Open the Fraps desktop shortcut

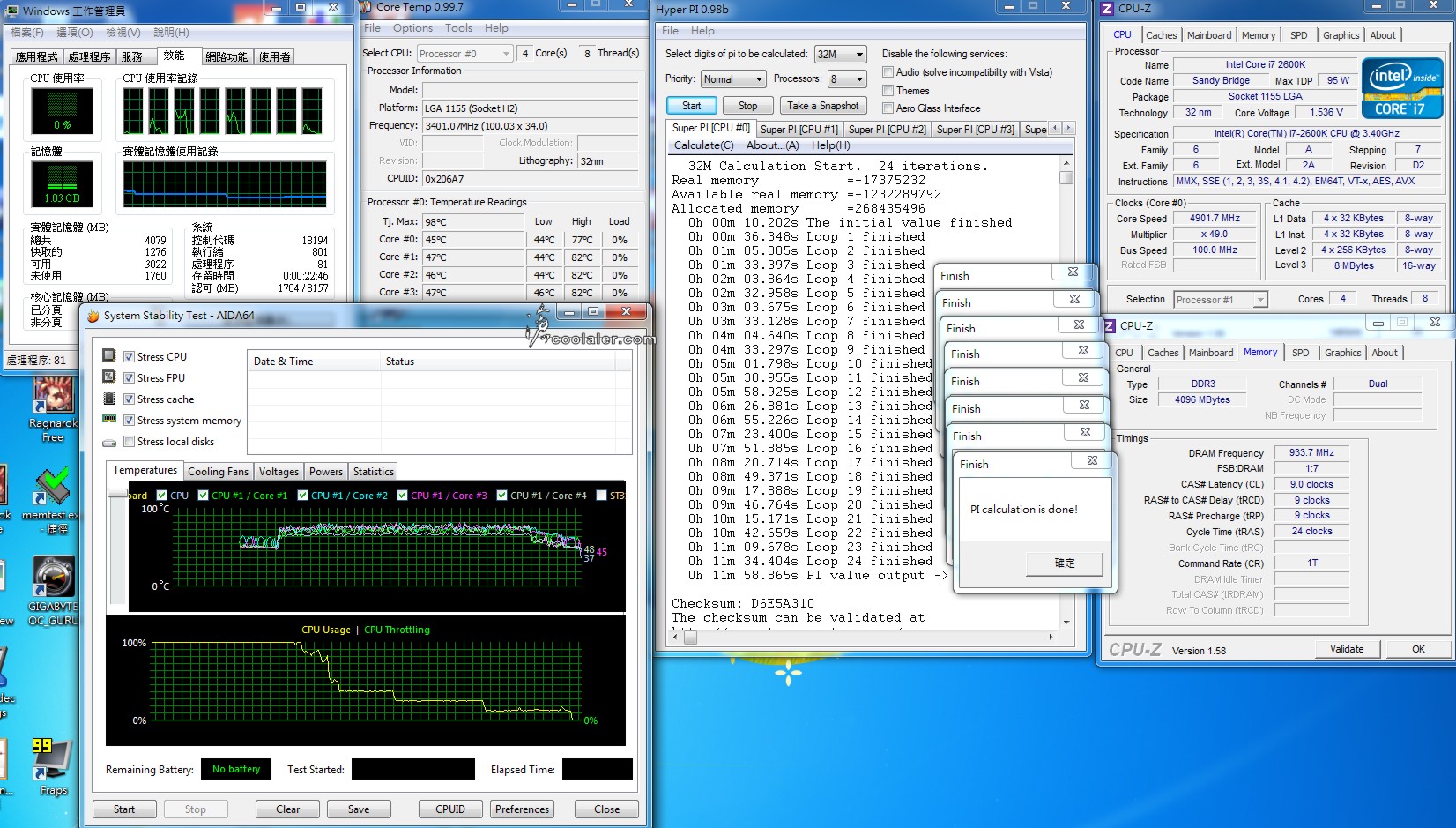click(x=53, y=765)
